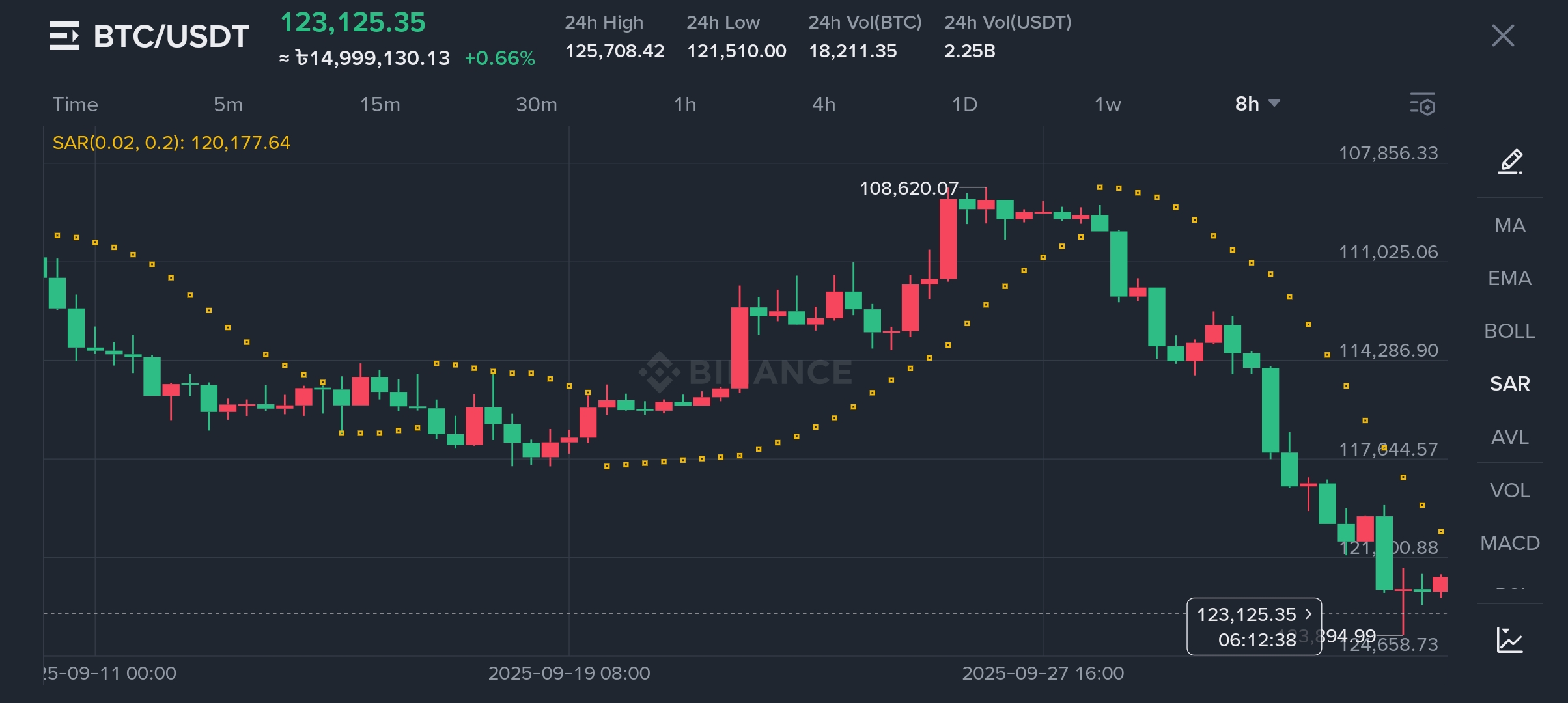Viewport: 1568px width, 703px height.
Task: Show the VOL sub-chart
Action: click(x=1509, y=489)
